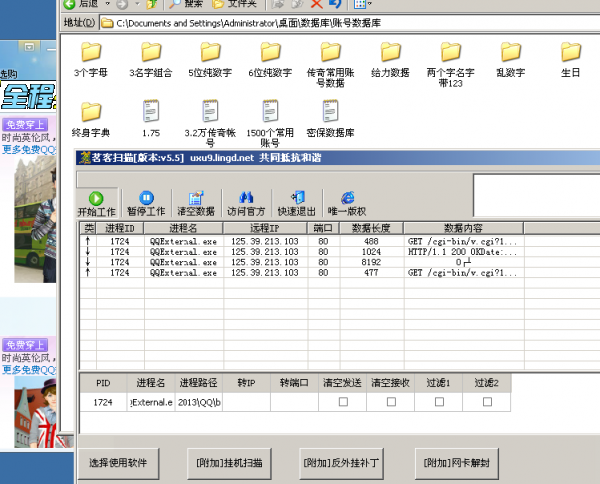Viewport: 600px width, 484px height.
Task: Click the 进程ID column header
Action: [x=120, y=228]
